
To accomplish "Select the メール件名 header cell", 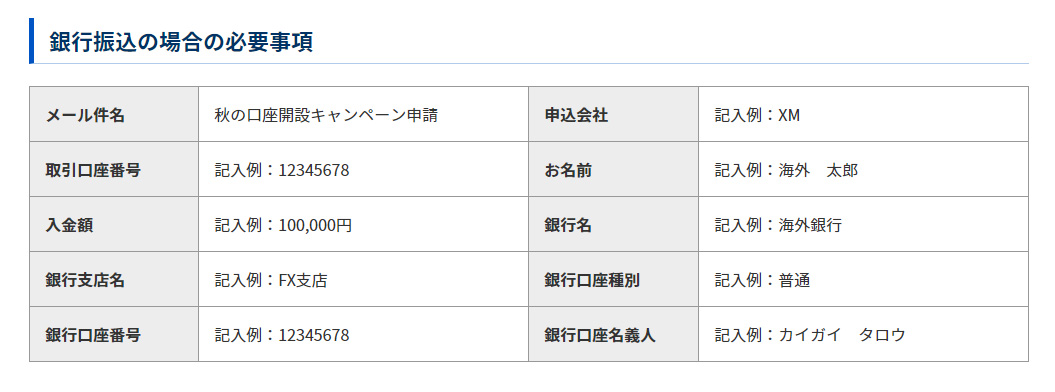I will (x=114, y=114).
